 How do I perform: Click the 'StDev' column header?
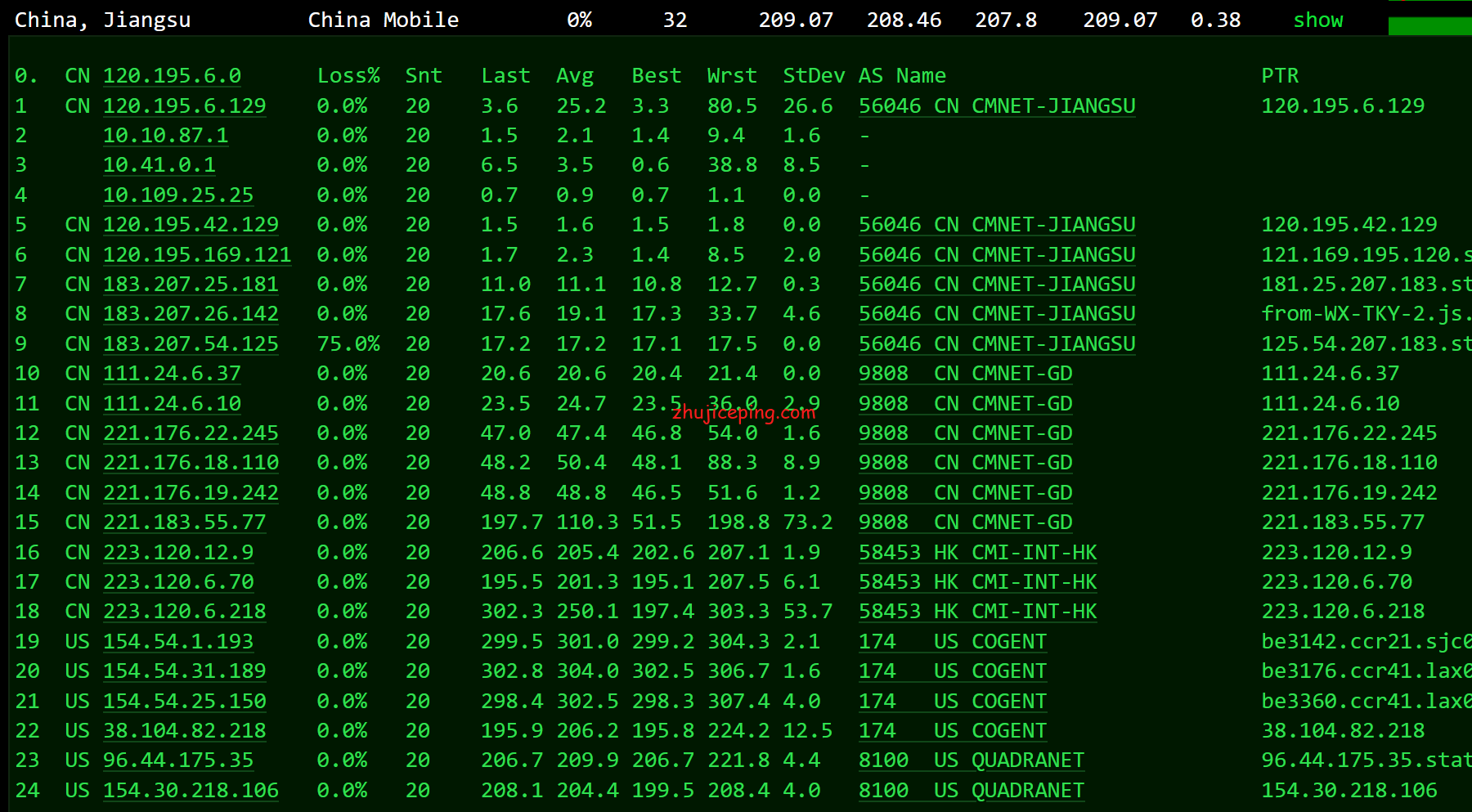[x=814, y=76]
